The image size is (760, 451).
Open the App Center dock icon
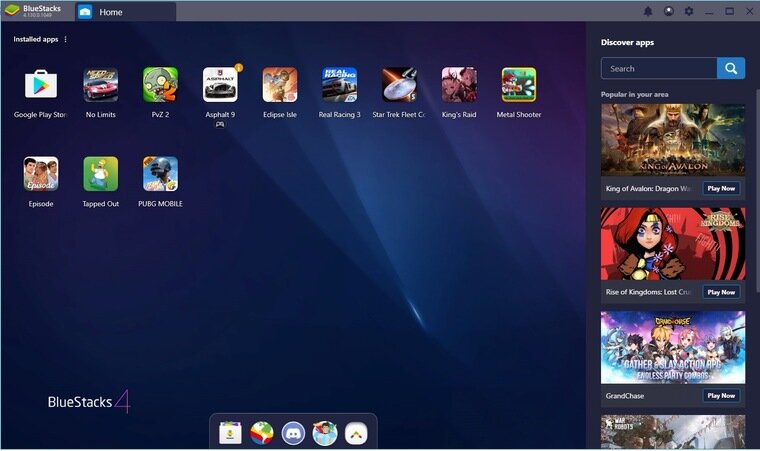point(230,433)
